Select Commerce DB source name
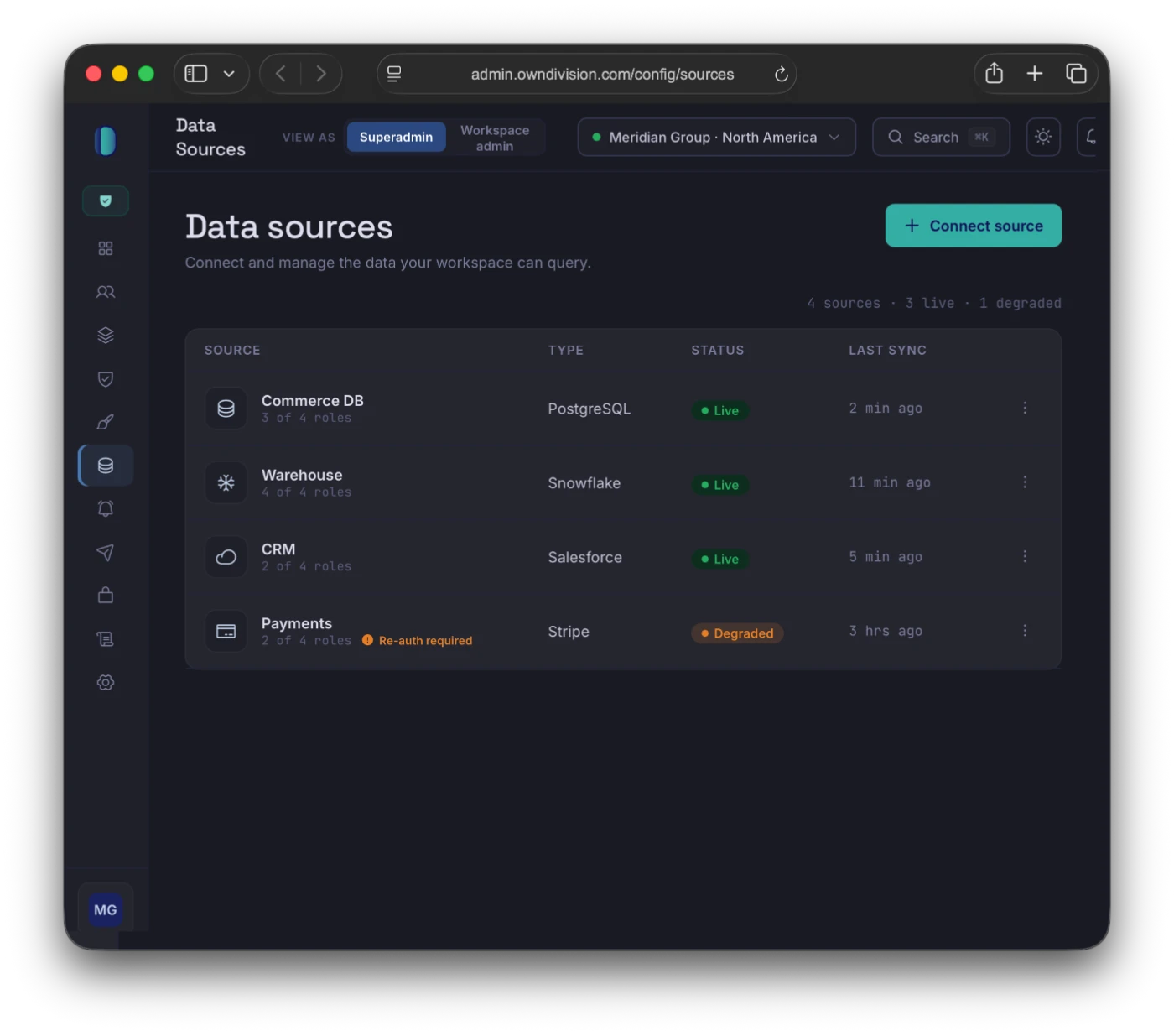 pos(312,401)
